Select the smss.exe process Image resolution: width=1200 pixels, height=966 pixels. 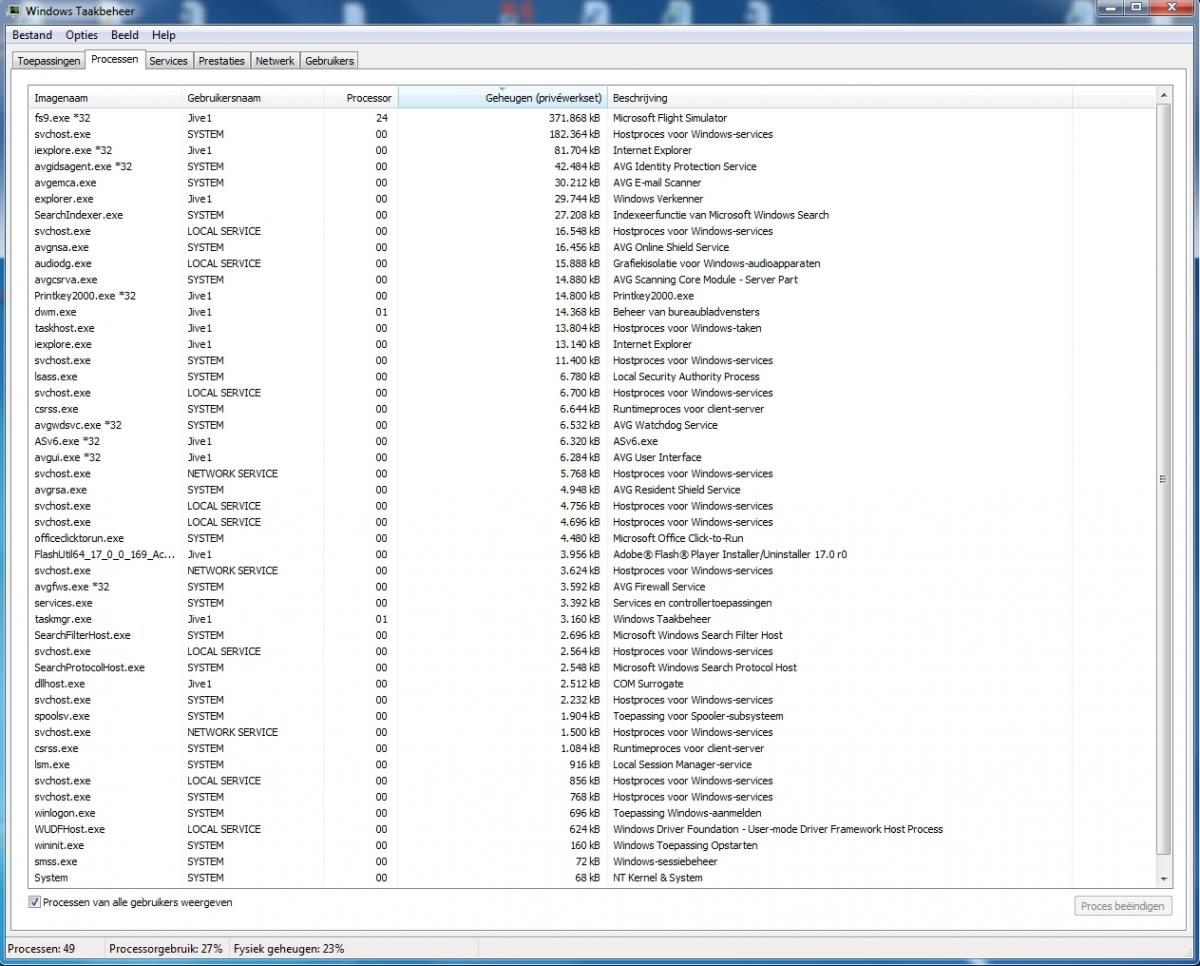pos(592,861)
